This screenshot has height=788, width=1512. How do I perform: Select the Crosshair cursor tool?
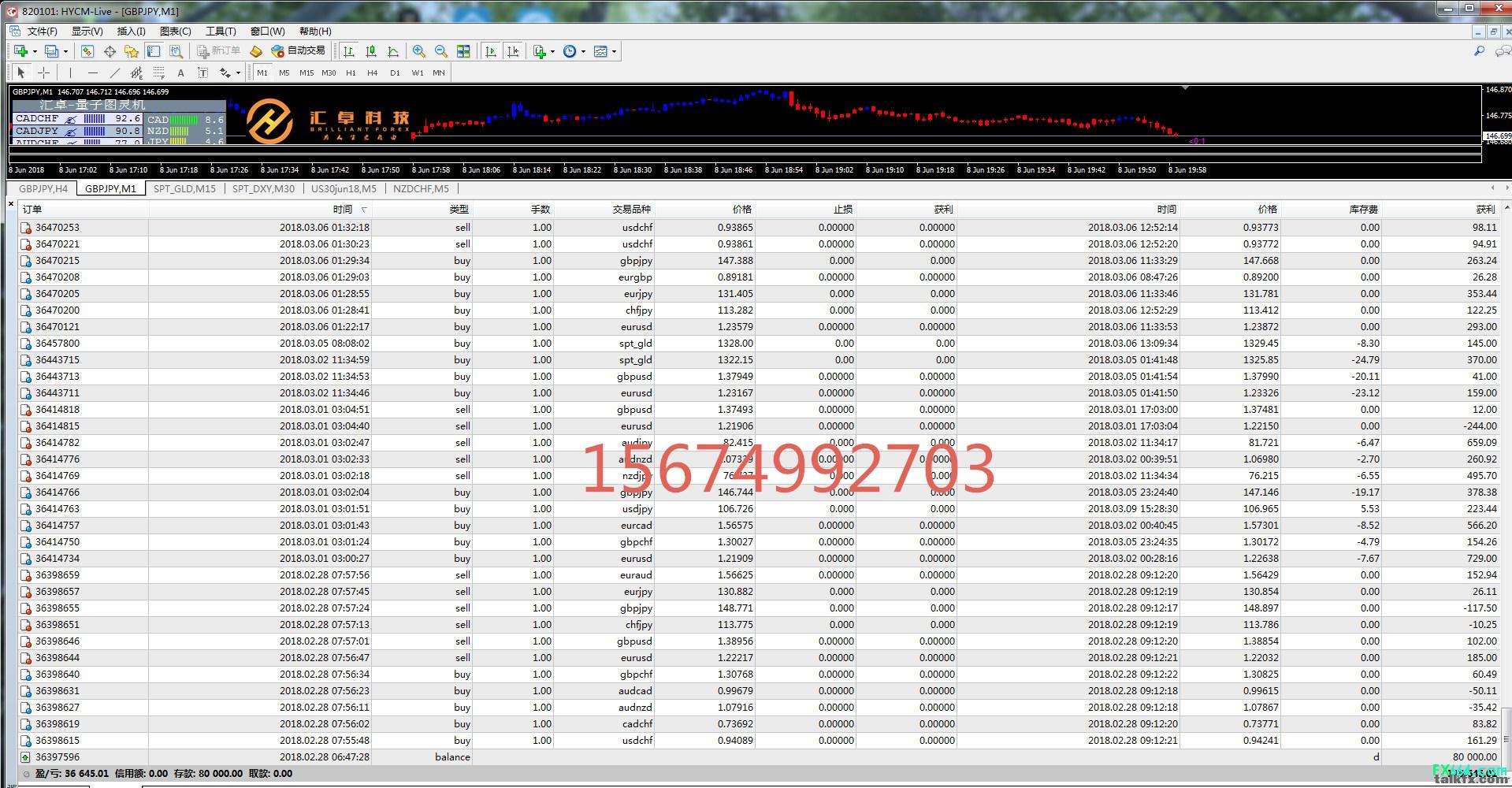[44, 72]
